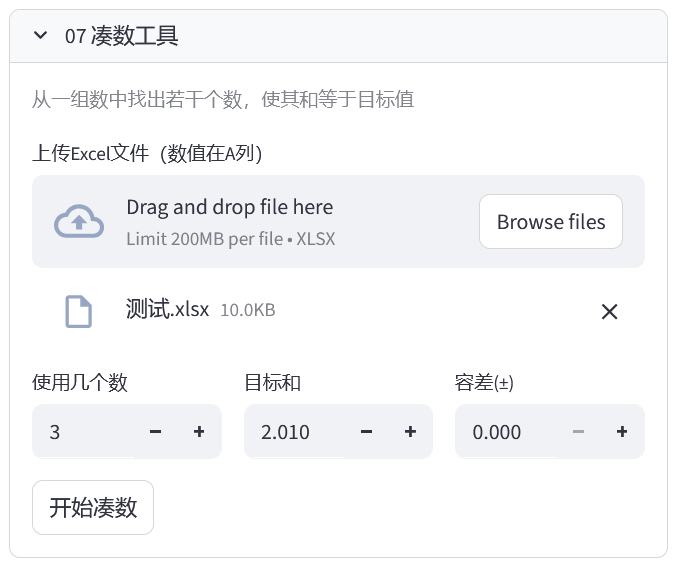Image resolution: width=678 pixels, height=569 pixels.
Task: Decrement the 目标和 value
Action: (366, 432)
